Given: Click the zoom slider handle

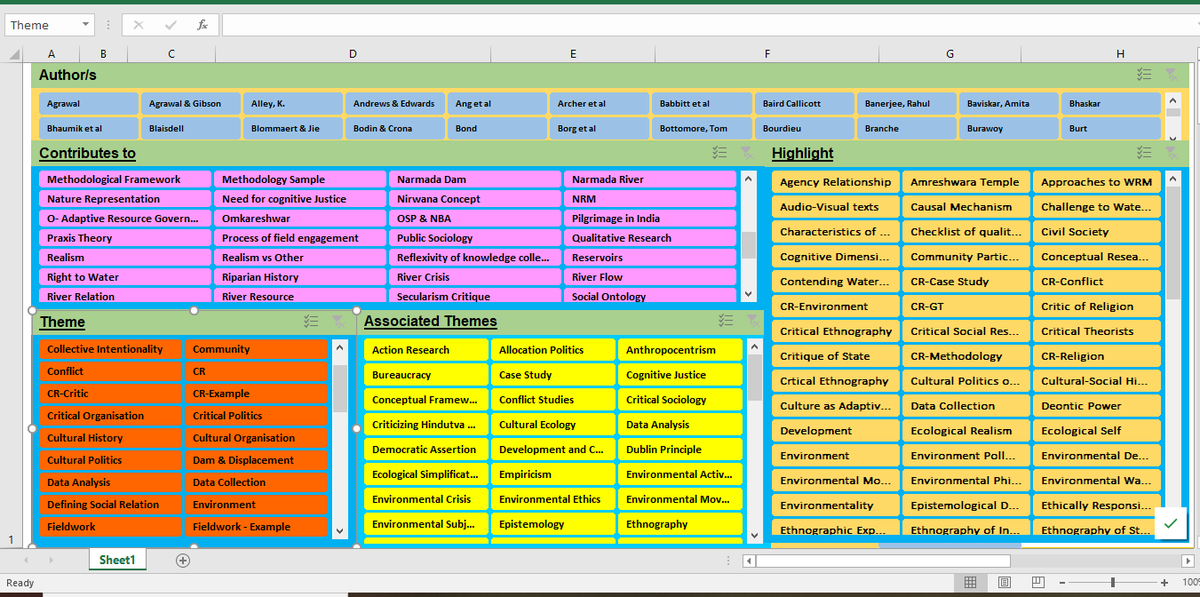Looking at the screenshot, I should tap(1113, 583).
